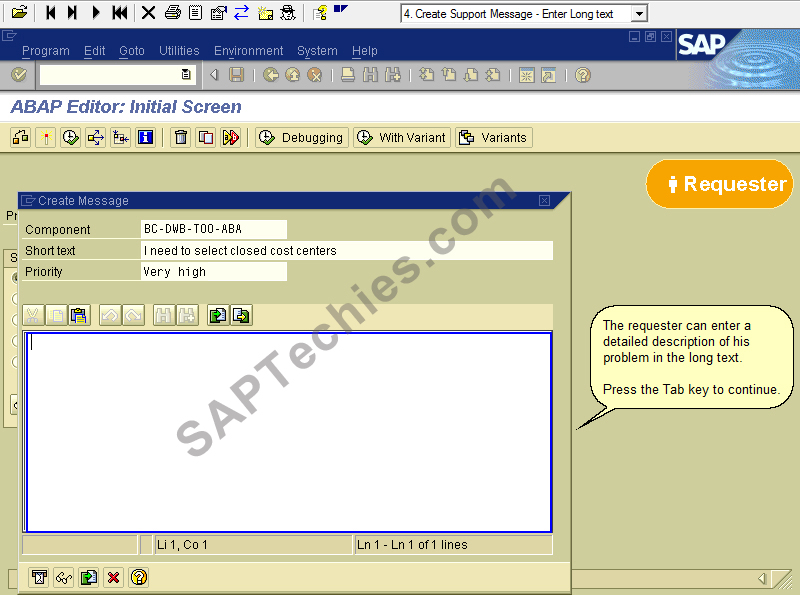Click the blue swap arrows icon in player bar

click(x=241, y=12)
